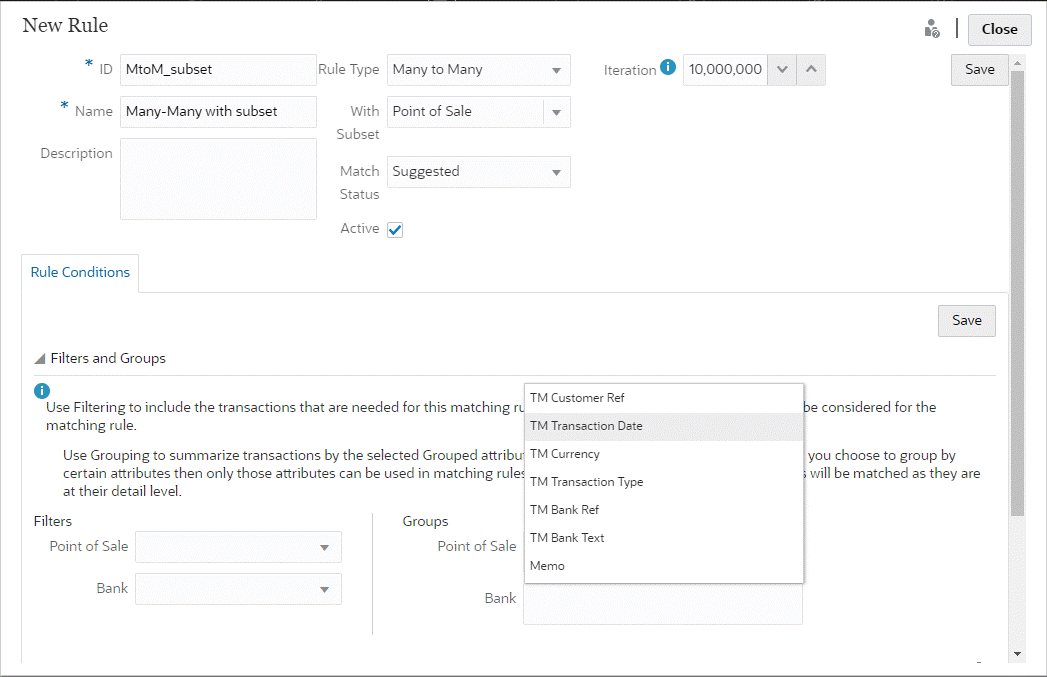Switch to the Rule Conditions tab

pyautogui.click(x=79, y=272)
